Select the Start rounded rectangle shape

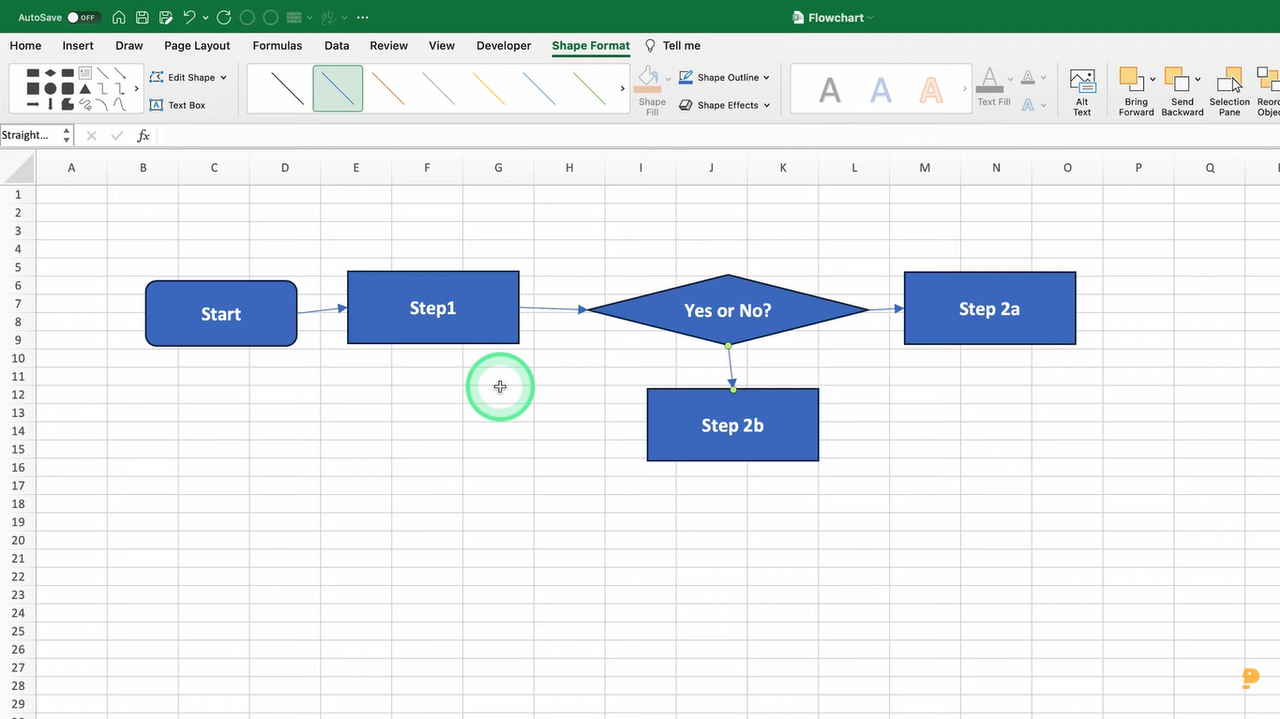click(x=221, y=313)
